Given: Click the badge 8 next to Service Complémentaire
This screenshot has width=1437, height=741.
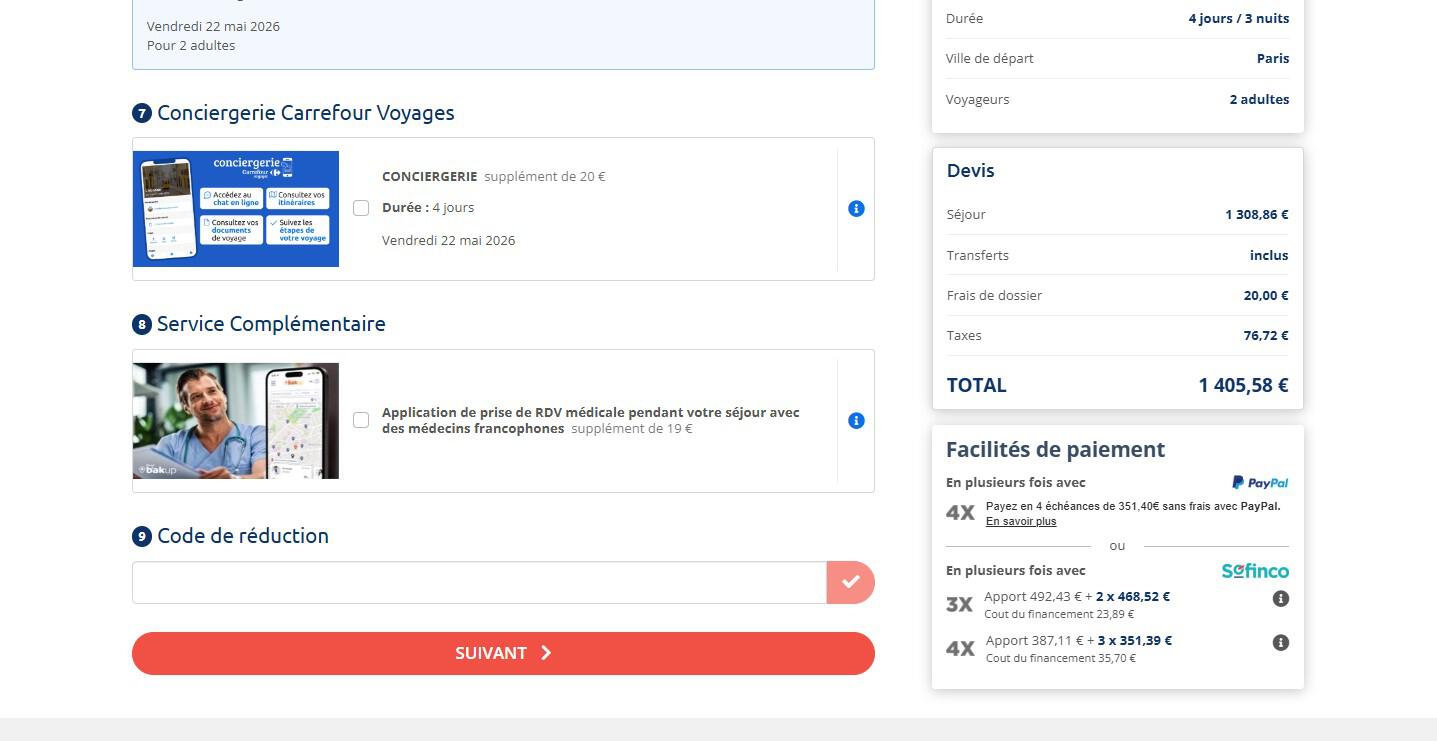Looking at the screenshot, I should point(141,324).
